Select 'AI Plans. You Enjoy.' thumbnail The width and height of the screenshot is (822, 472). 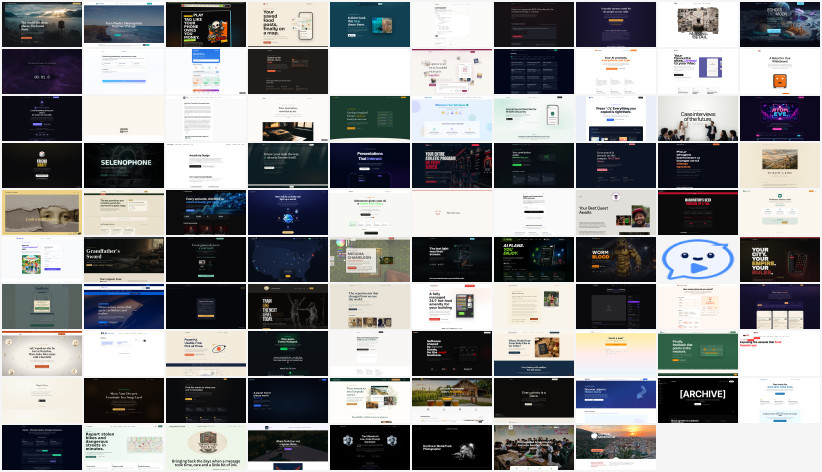pos(534,260)
